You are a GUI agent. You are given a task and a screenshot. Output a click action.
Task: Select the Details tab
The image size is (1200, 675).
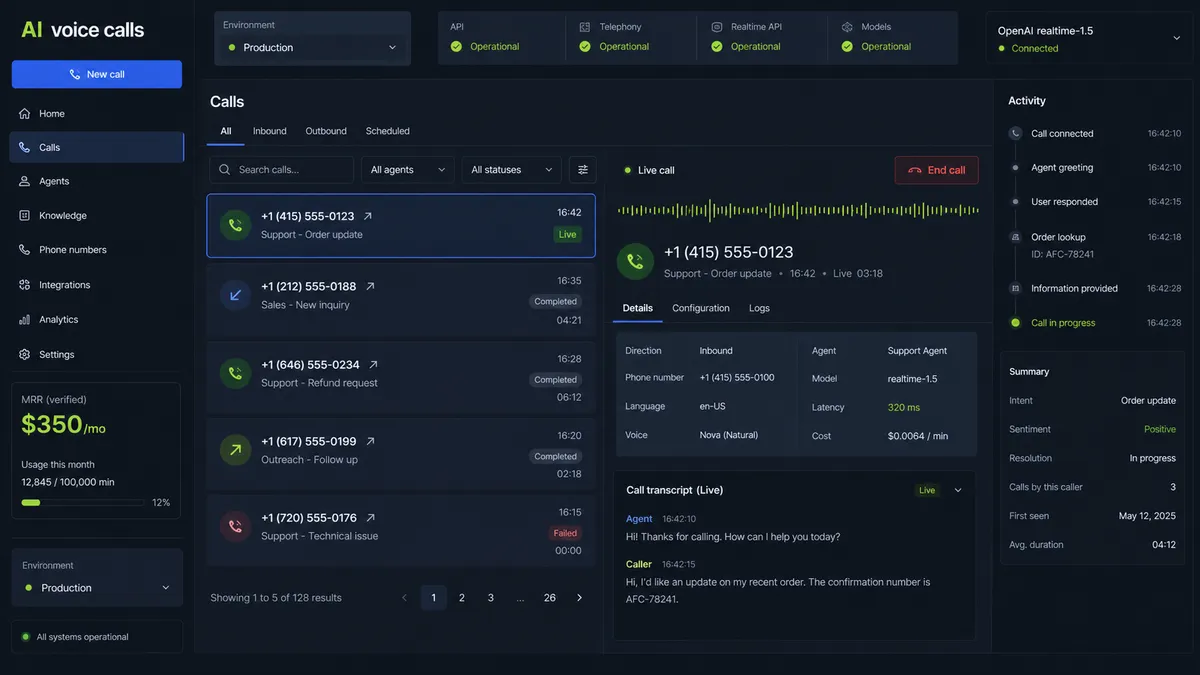(638, 308)
